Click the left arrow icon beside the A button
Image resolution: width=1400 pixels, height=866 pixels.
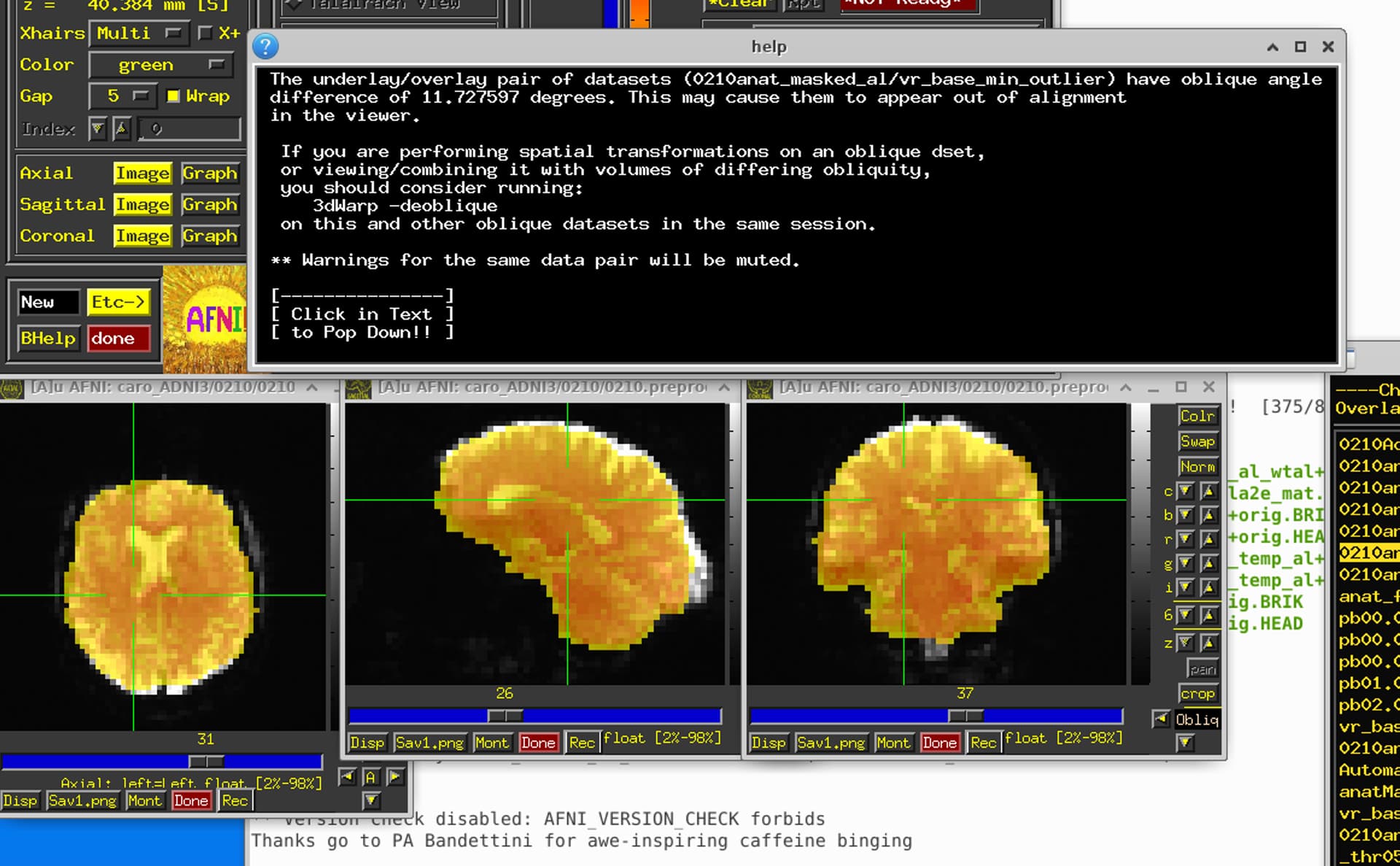pyautogui.click(x=348, y=777)
